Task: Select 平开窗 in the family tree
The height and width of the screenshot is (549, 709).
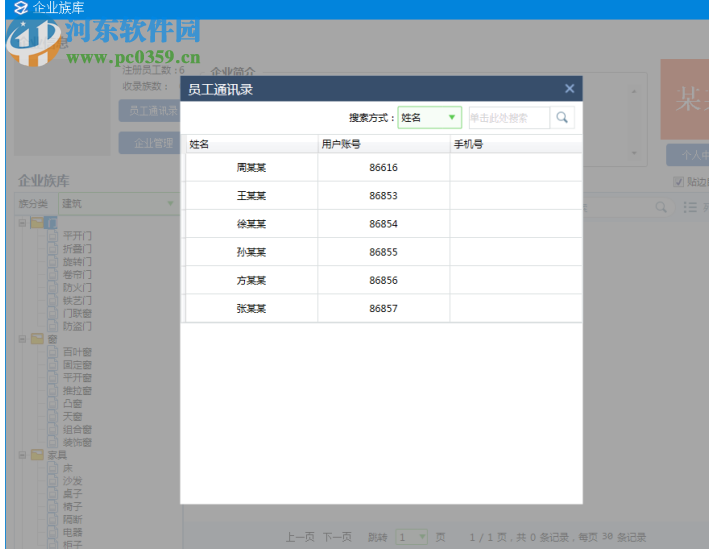Action: (x=77, y=378)
